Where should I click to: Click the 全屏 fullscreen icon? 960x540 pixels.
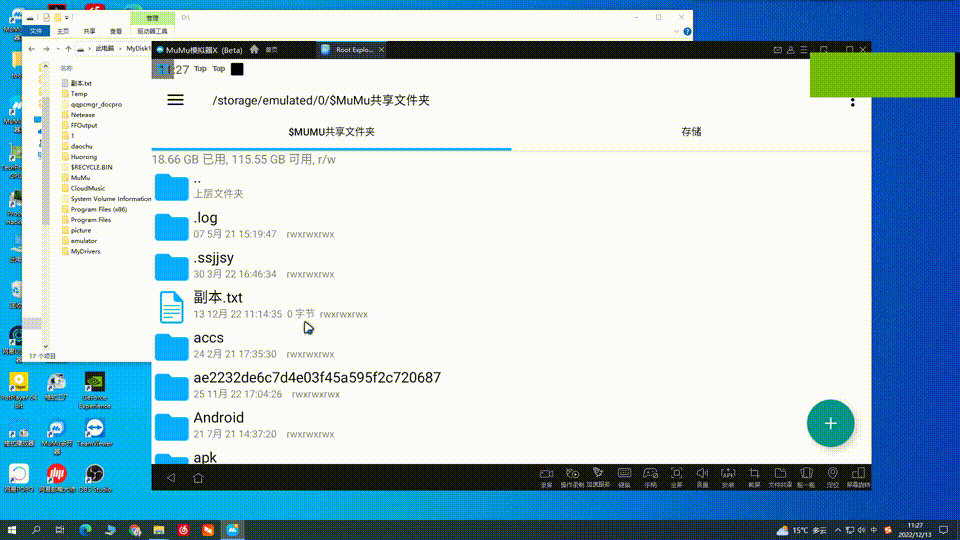coord(676,477)
